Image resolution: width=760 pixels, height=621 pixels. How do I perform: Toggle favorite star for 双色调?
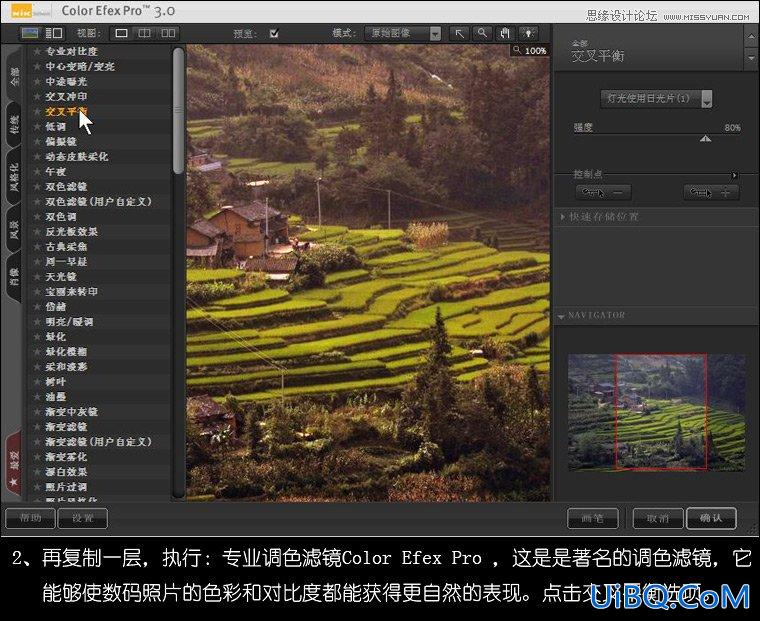tap(37, 217)
